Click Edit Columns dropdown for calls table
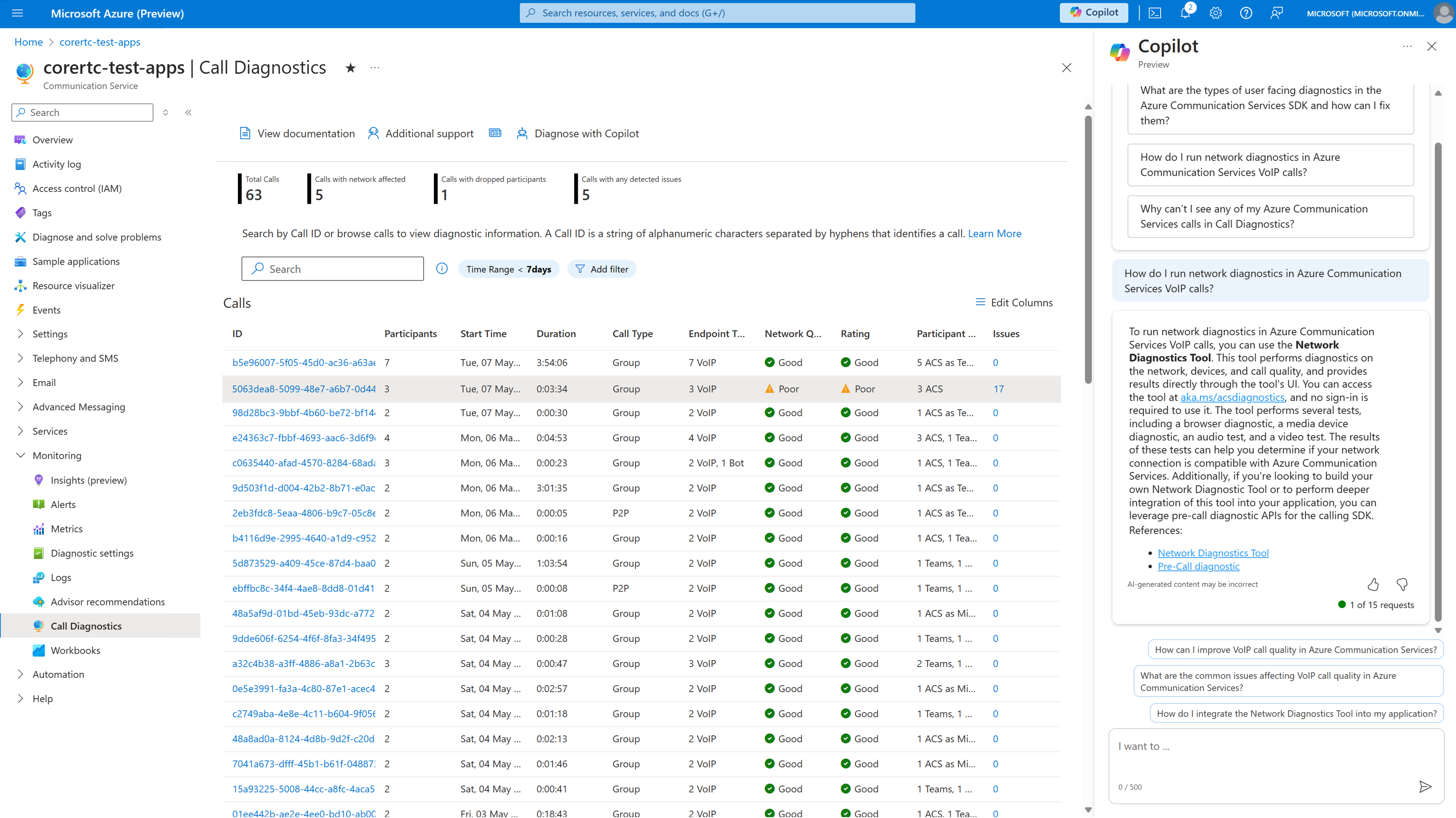Image resolution: width=1456 pixels, height=818 pixels. (1014, 302)
